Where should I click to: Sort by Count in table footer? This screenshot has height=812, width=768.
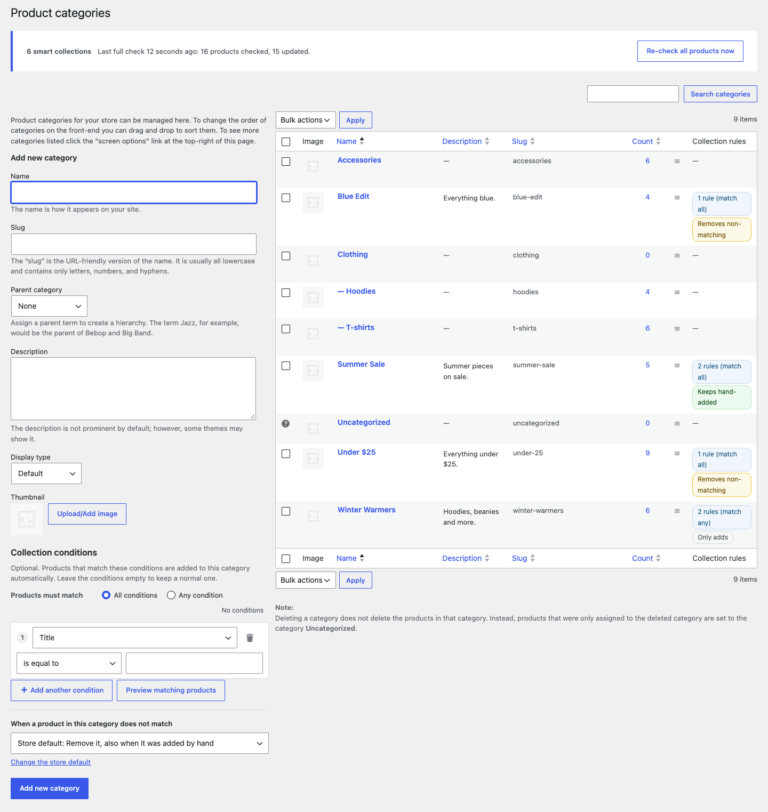point(646,558)
